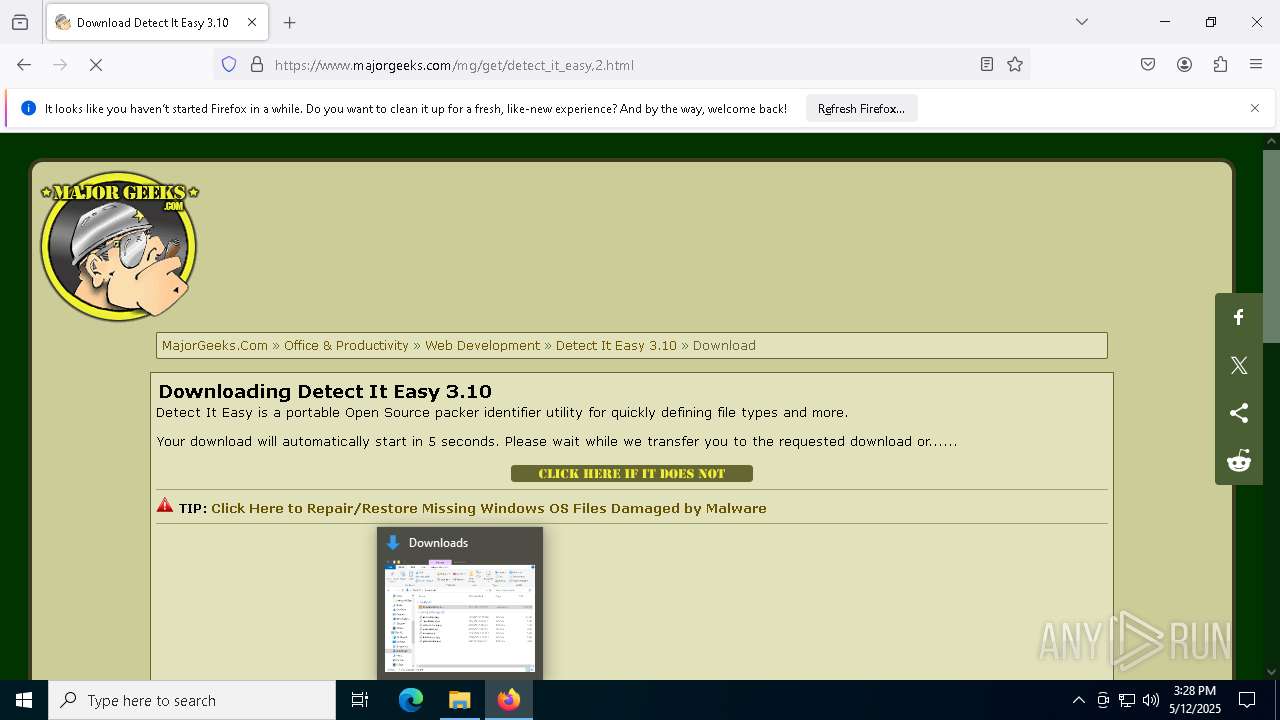Open Office & Productivity breadcrumb link
The image size is (1280, 720).
coord(346,345)
